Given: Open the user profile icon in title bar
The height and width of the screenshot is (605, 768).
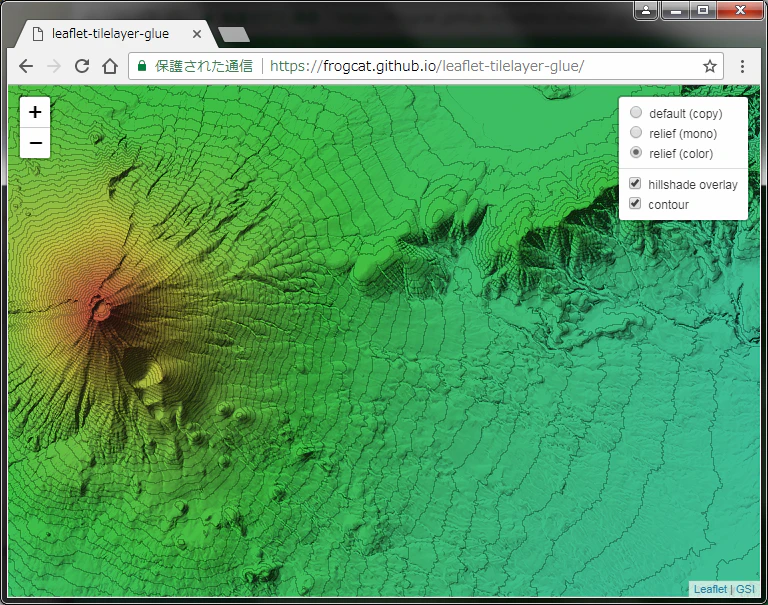Looking at the screenshot, I should pyautogui.click(x=646, y=10).
